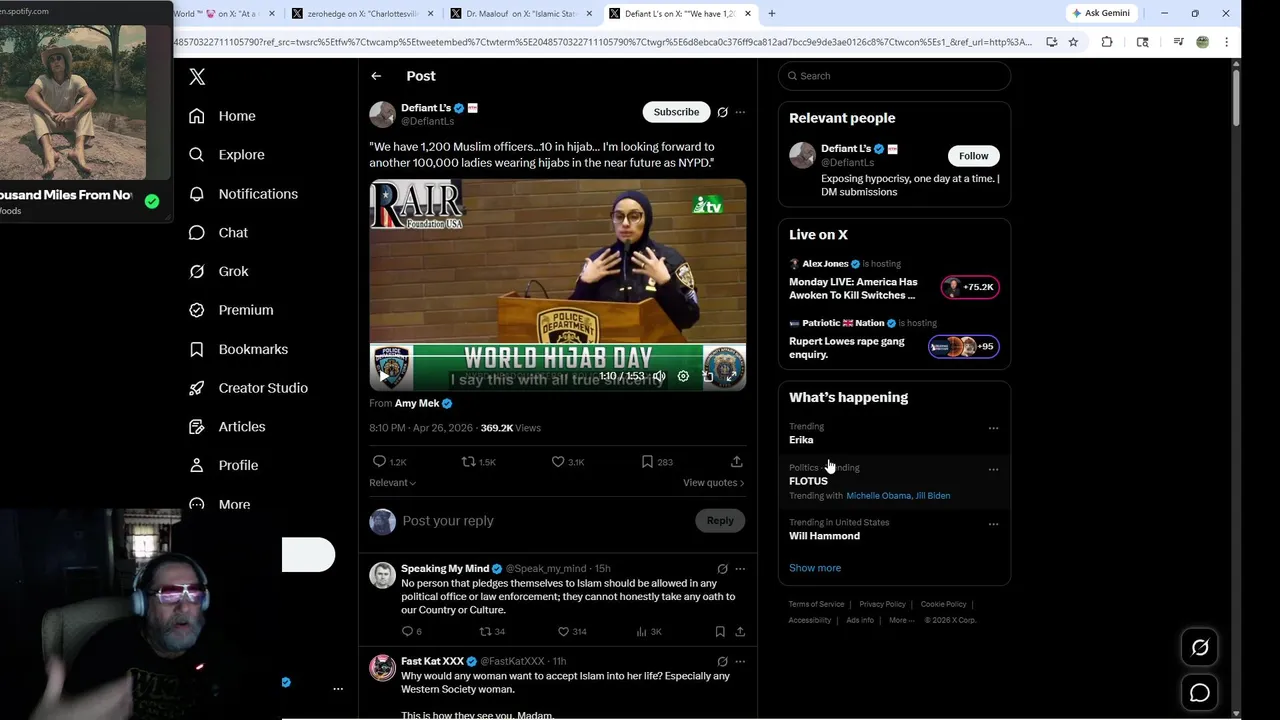Open video settings gear icon
The image size is (1280, 720).
click(x=683, y=376)
